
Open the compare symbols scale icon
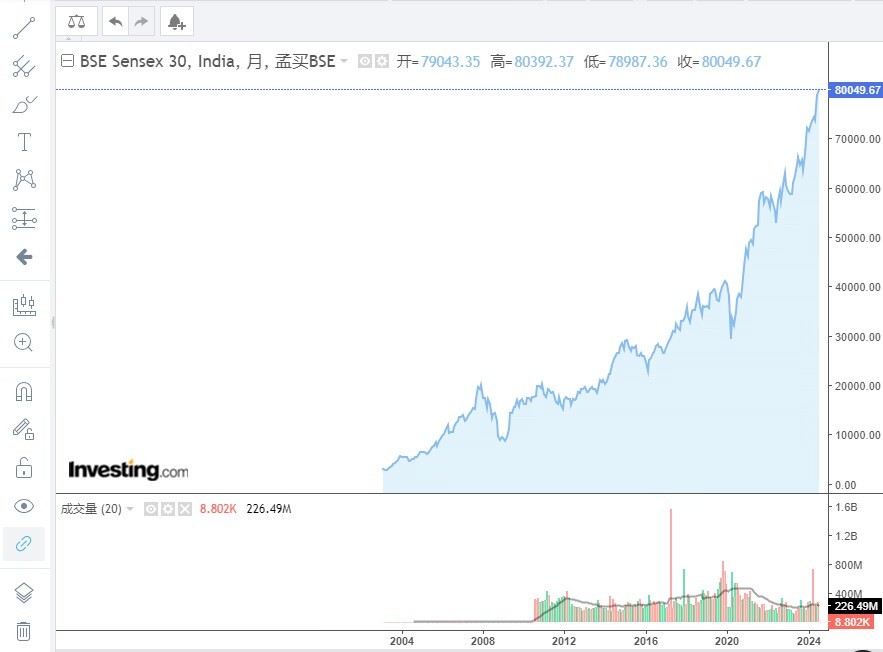point(77,22)
